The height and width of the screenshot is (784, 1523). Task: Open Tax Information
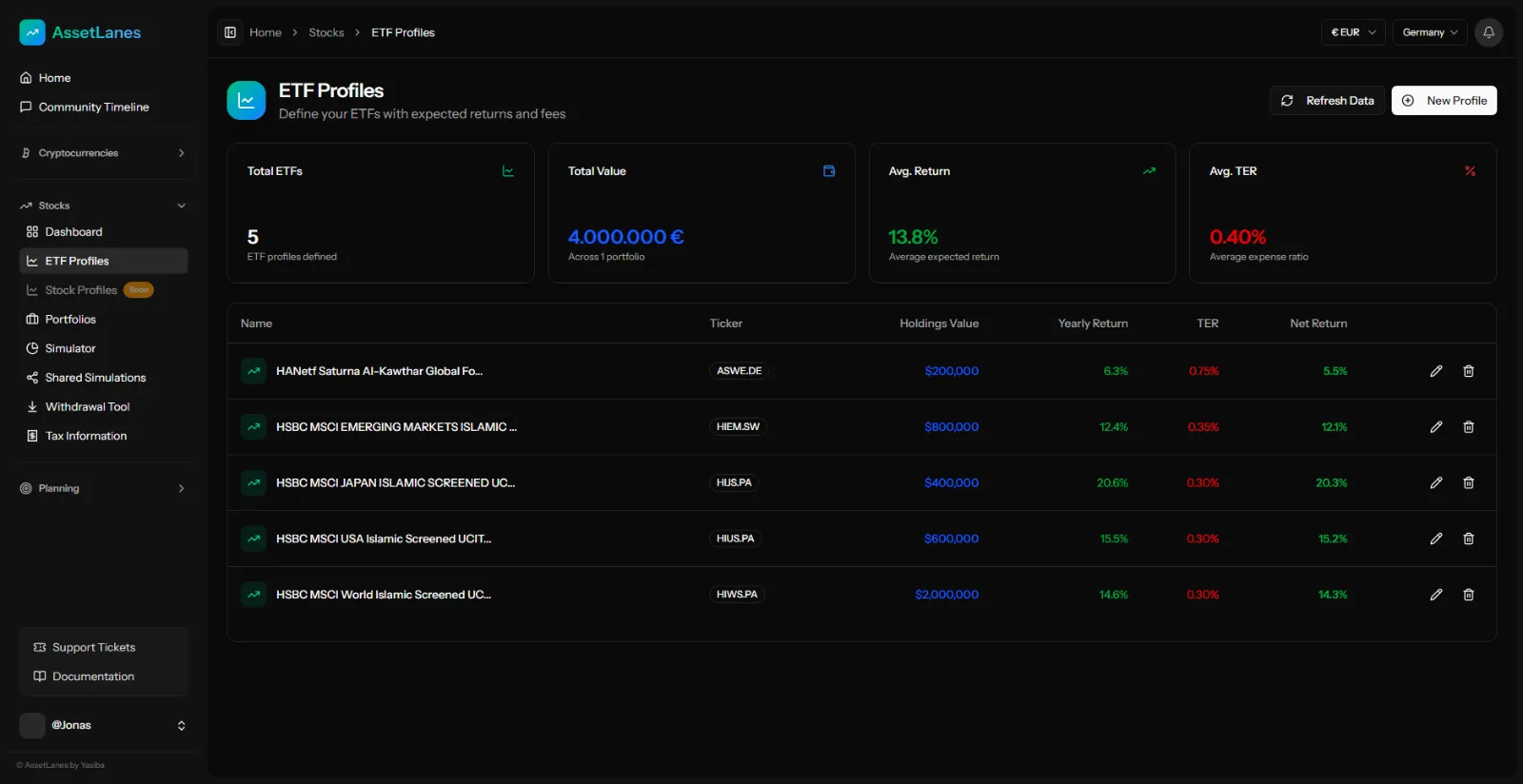point(104,436)
